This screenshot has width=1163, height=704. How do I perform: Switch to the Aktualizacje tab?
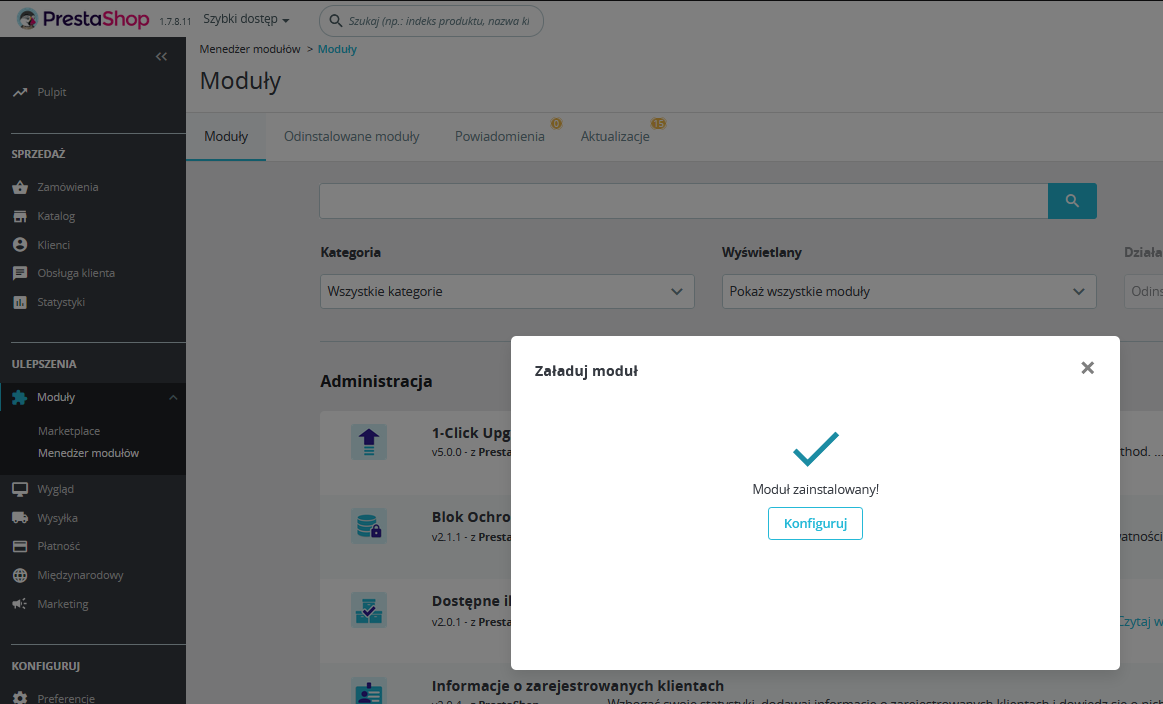pos(615,136)
